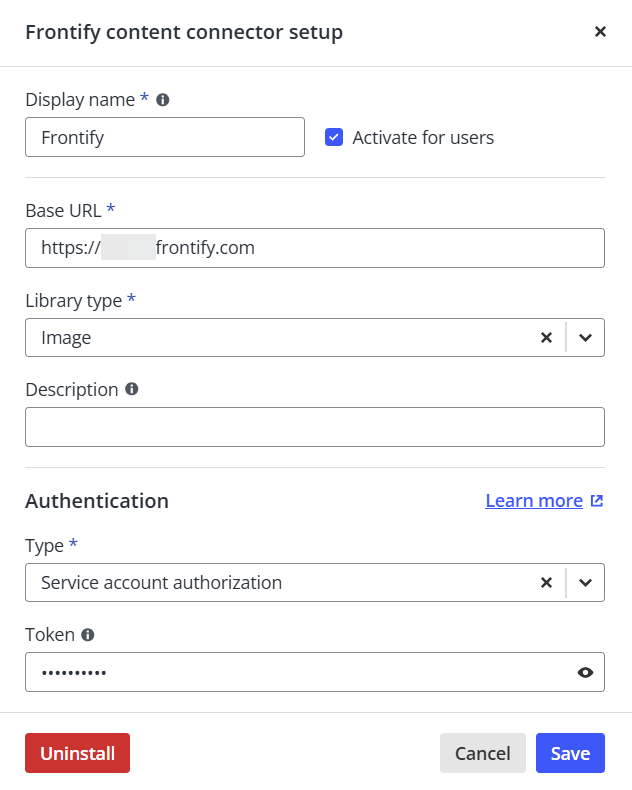Click the Base URL input field
The image size is (632, 790).
315,248
